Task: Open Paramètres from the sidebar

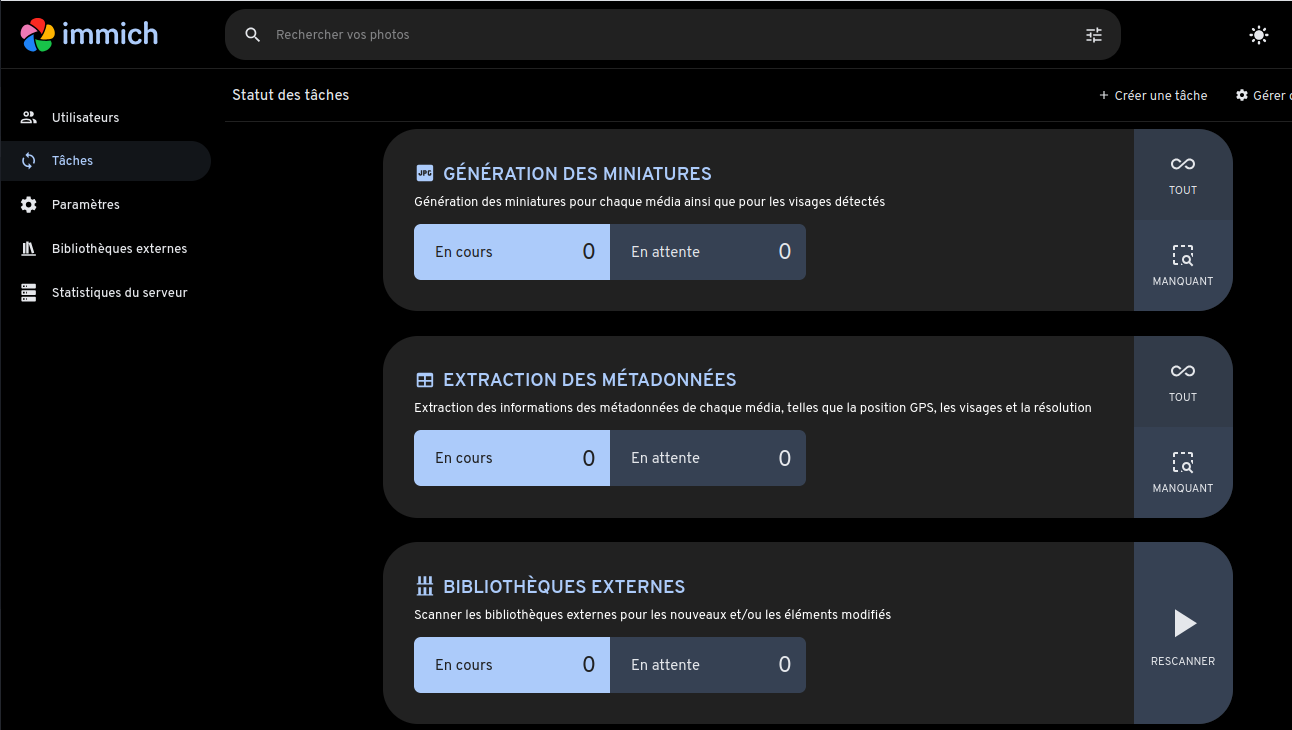Action: [85, 205]
